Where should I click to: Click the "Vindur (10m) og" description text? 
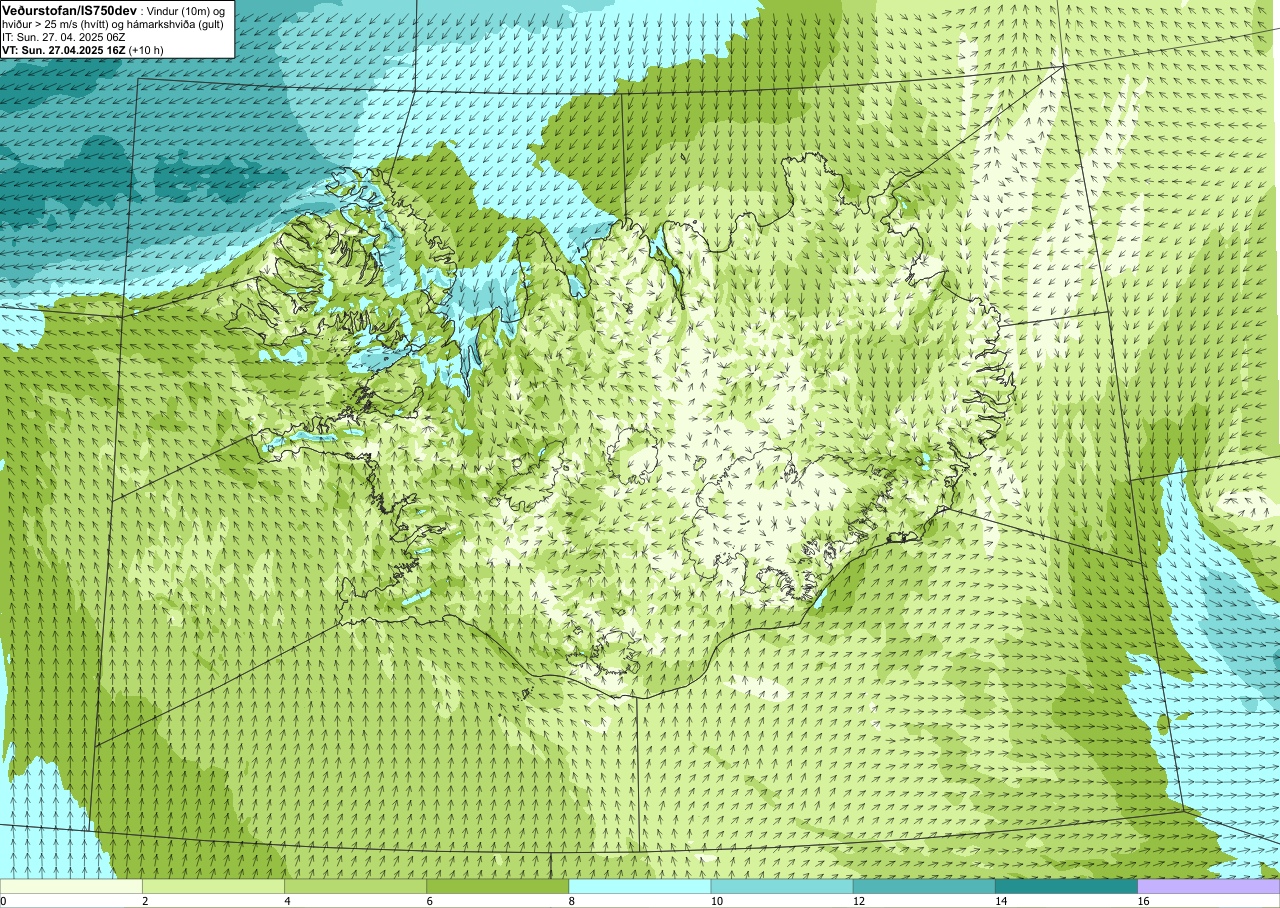188,10
